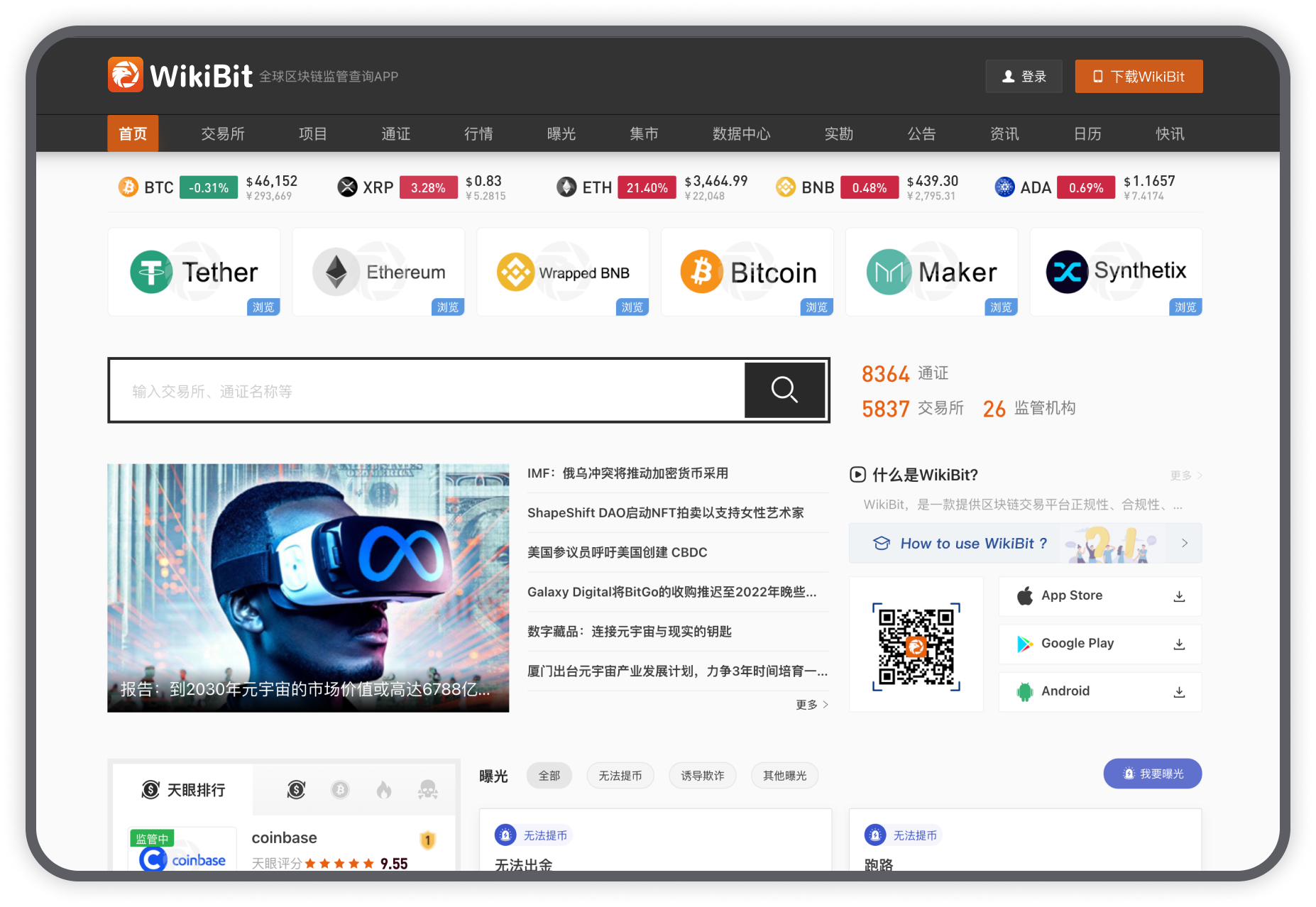Focus the exchange and token search field
The height and width of the screenshot is (907, 1316).
(427, 391)
